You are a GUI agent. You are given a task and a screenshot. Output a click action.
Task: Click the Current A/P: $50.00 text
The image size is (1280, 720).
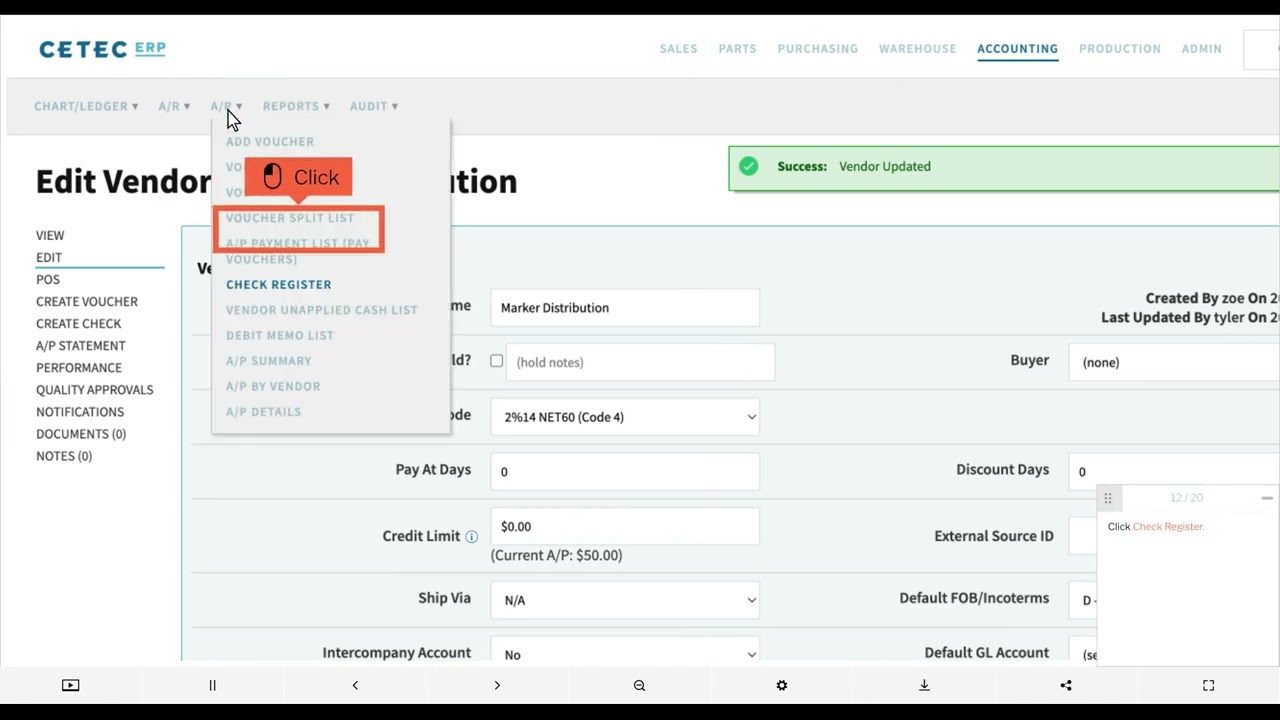coord(556,555)
